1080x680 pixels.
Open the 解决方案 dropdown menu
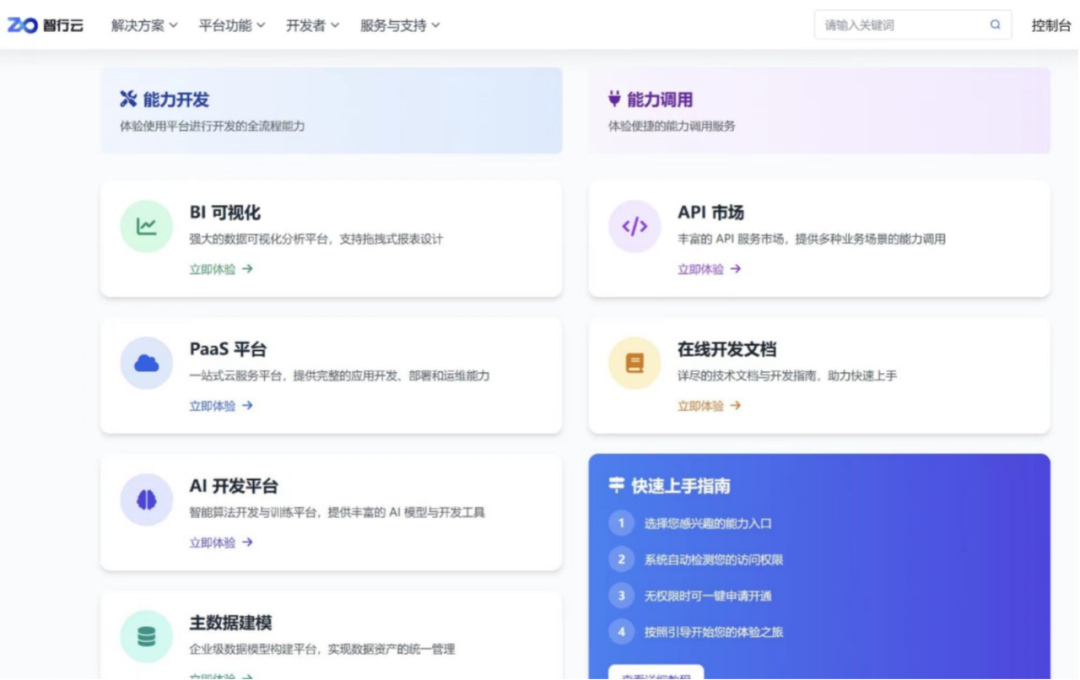[144, 25]
